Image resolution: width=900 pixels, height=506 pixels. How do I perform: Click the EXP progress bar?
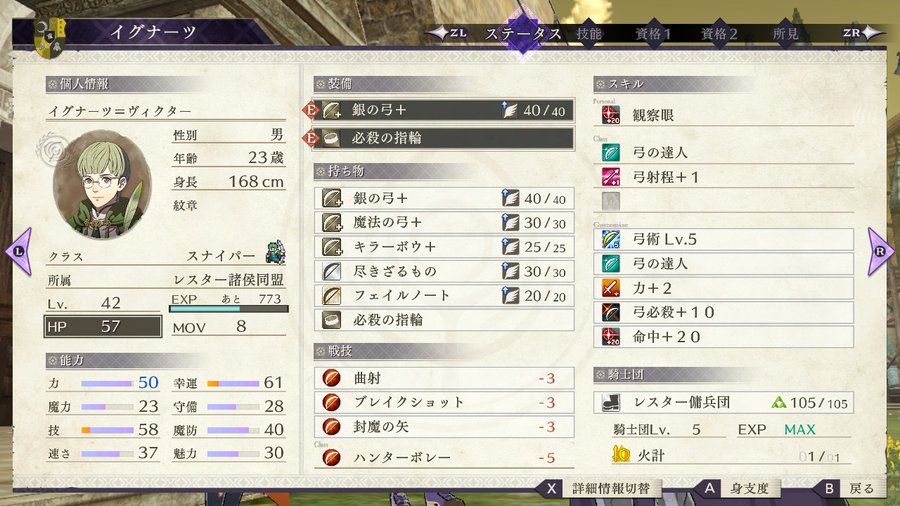pyautogui.click(x=228, y=309)
